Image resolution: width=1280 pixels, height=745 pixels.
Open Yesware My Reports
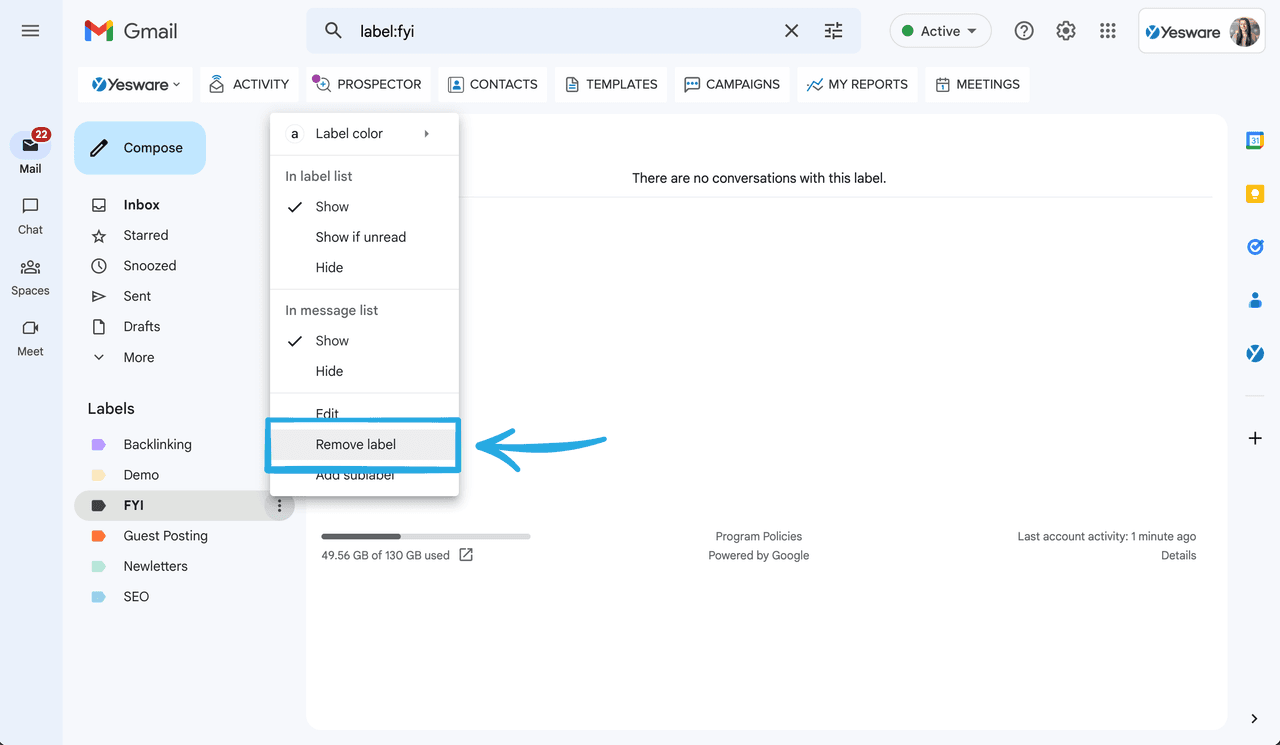(856, 84)
